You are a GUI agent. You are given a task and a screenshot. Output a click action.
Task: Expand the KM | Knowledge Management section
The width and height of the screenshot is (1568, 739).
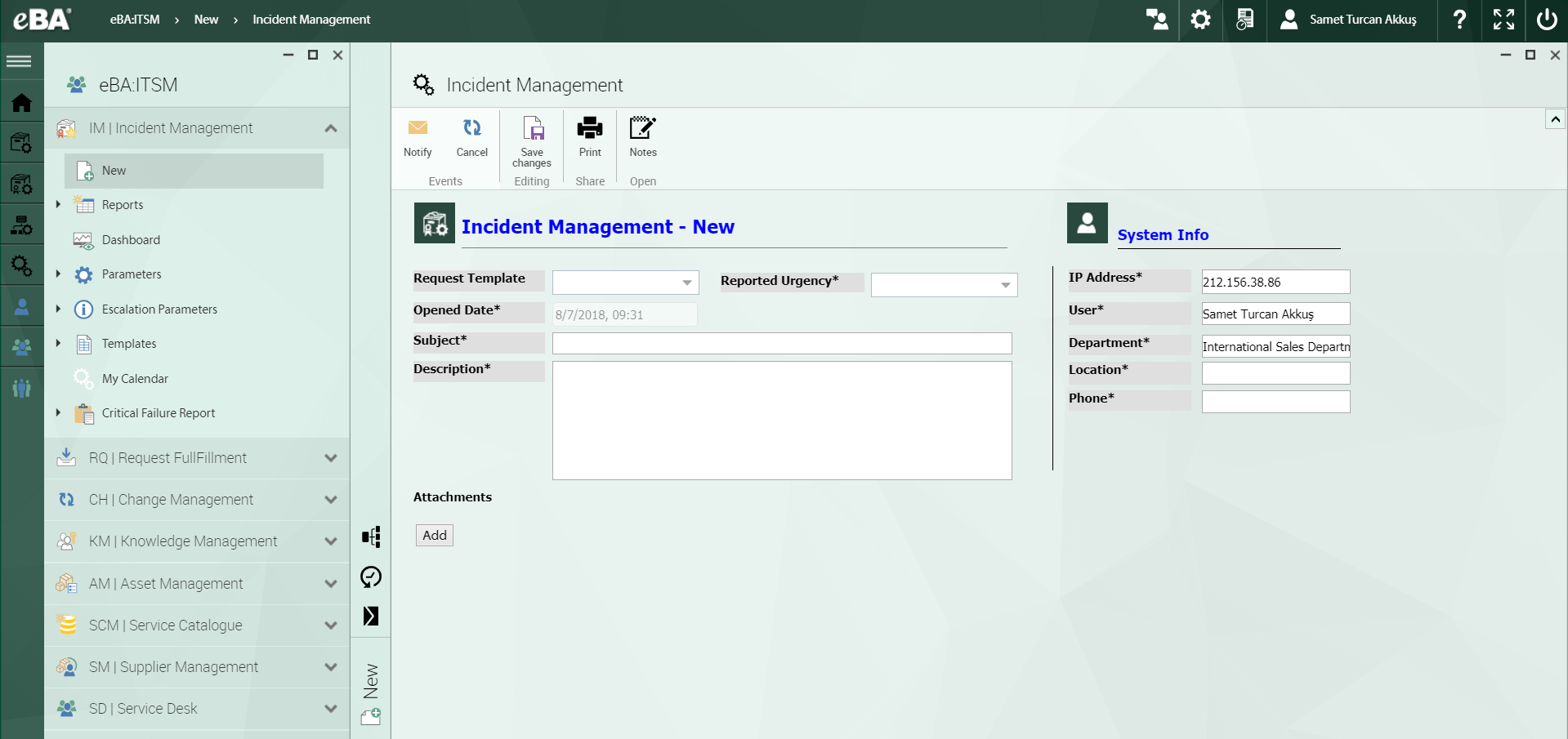tap(331, 541)
